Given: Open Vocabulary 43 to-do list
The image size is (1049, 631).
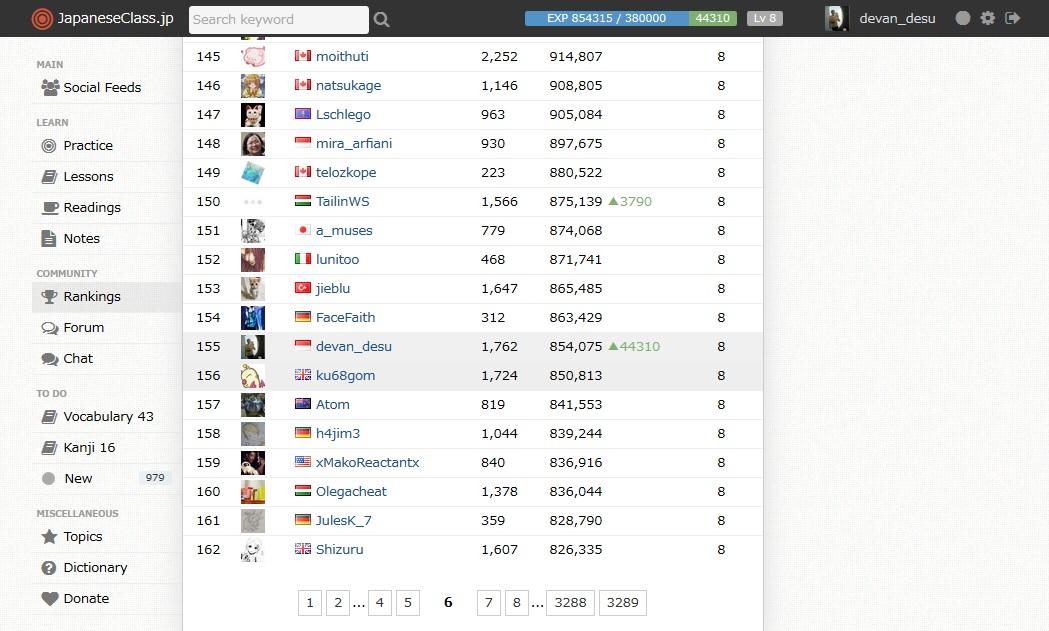Looking at the screenshot, I should tap(108, 416).
